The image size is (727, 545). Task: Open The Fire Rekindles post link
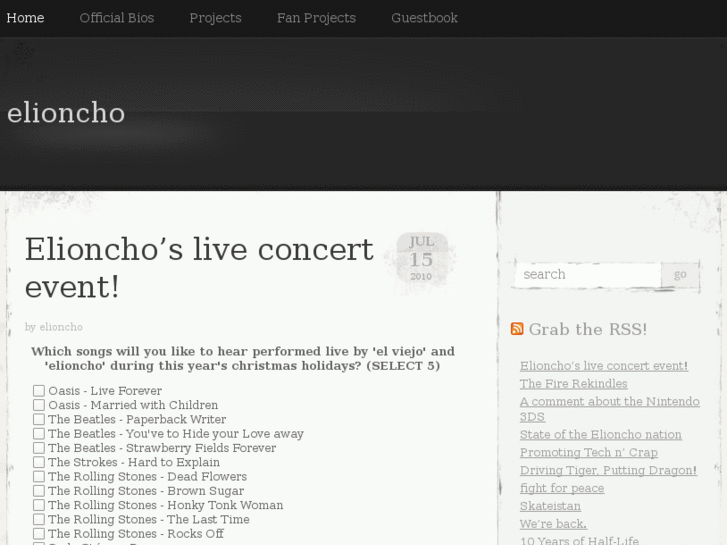point(574,384)
